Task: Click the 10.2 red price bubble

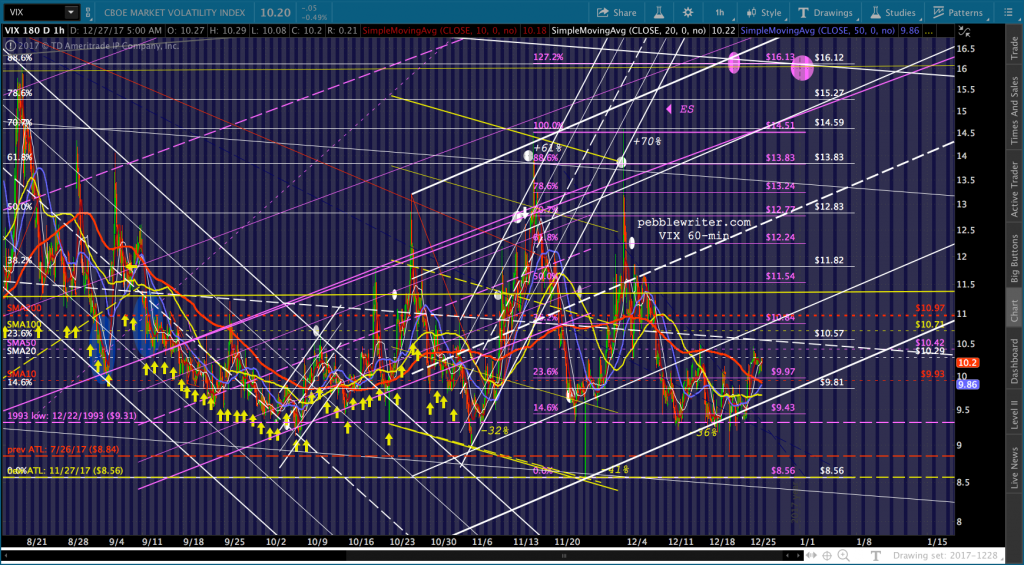Action: [967, 363]
